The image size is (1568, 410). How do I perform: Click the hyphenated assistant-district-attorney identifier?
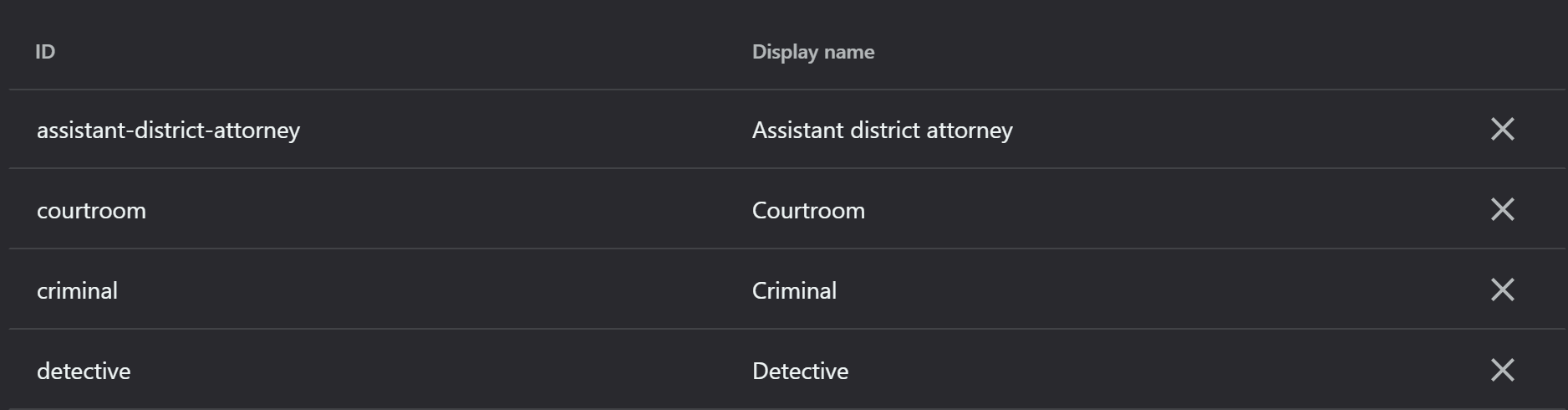pos(168,130)
